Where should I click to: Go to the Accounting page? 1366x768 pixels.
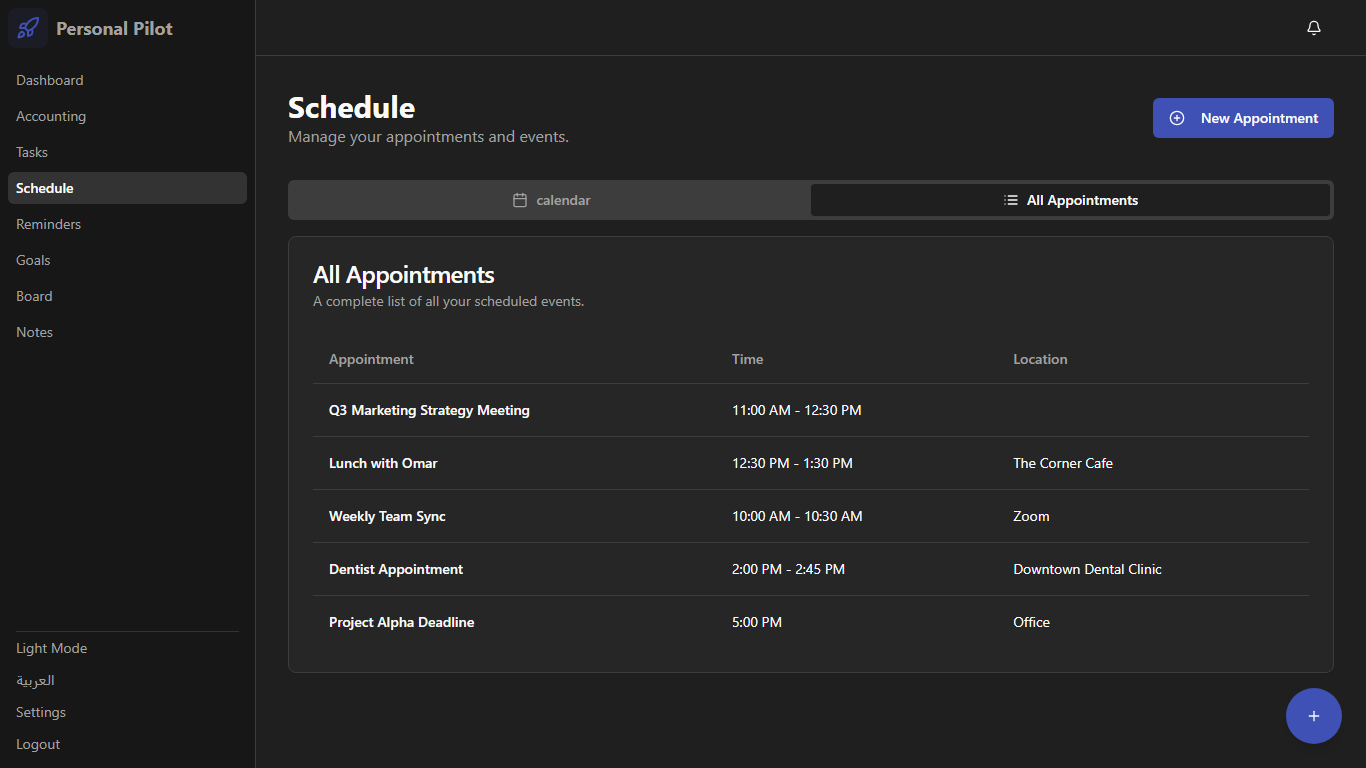(51, 116)
